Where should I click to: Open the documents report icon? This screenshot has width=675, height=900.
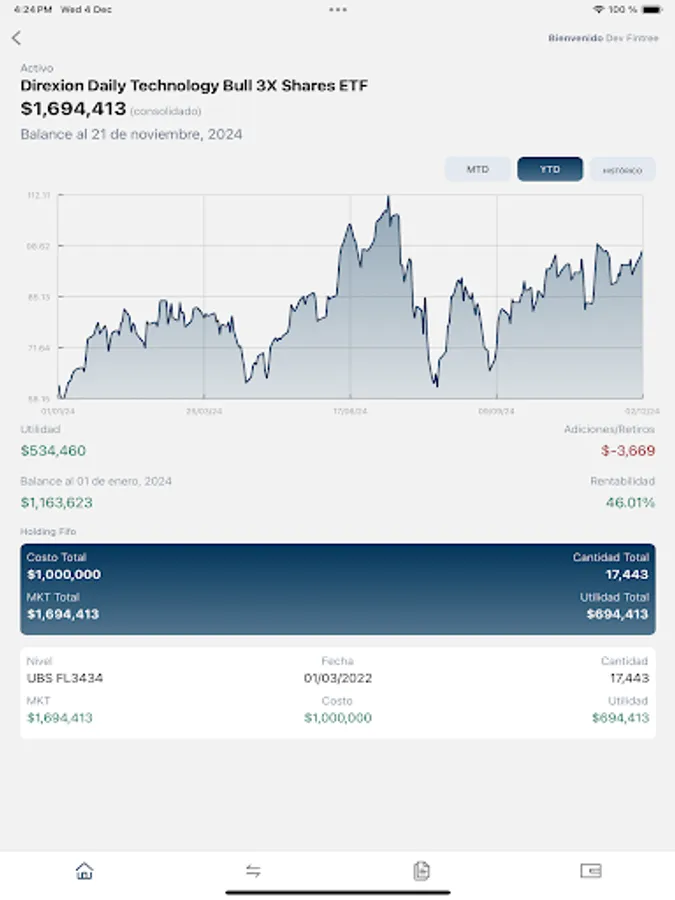[421, 871]
